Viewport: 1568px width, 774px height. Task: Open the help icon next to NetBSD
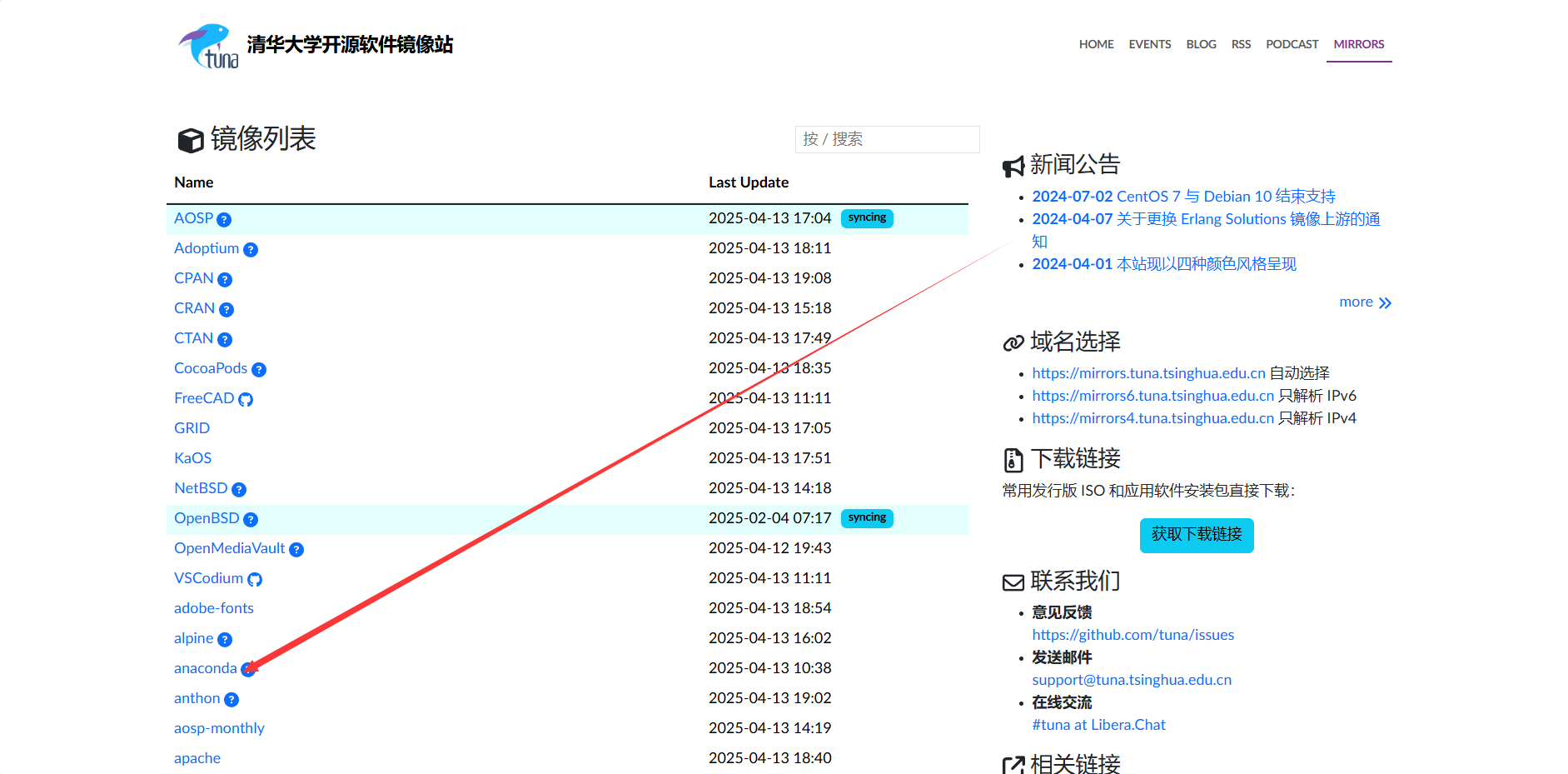(239, 490)
